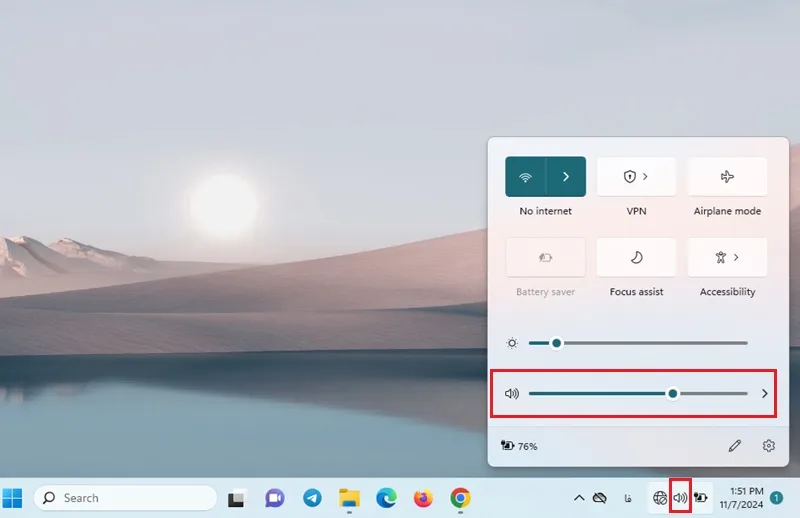This screenshot has height=518, width=800.
Task: Turn on Focus assist tile
Action: (x=636, y=257)
